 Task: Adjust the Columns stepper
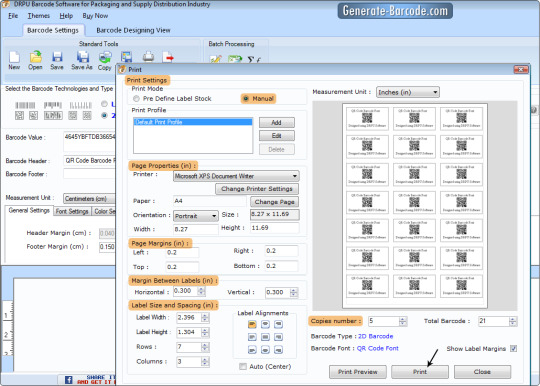tap(205, 362)
